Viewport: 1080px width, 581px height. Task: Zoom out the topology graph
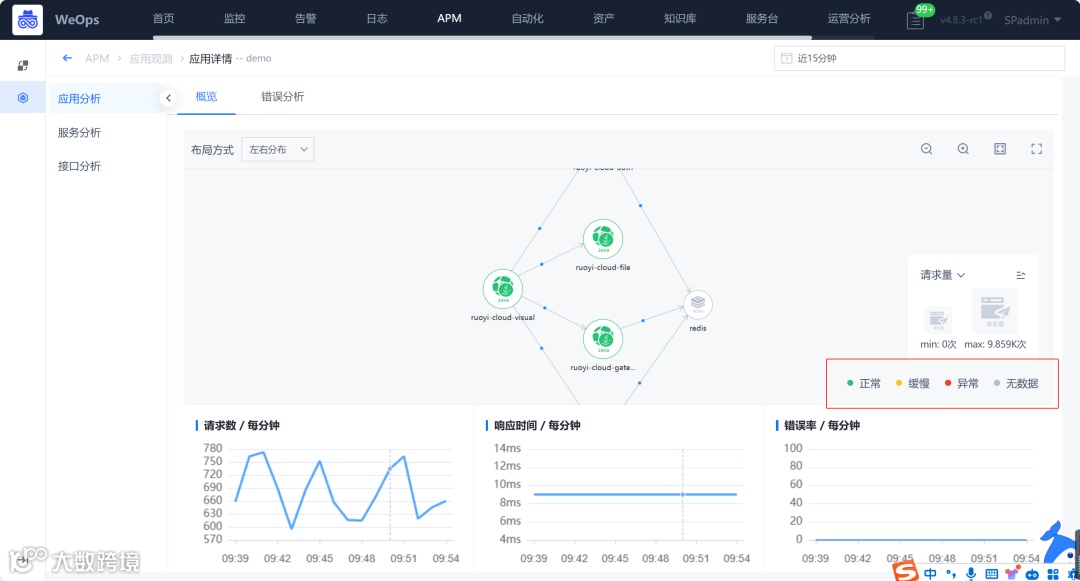coord(926,149)
